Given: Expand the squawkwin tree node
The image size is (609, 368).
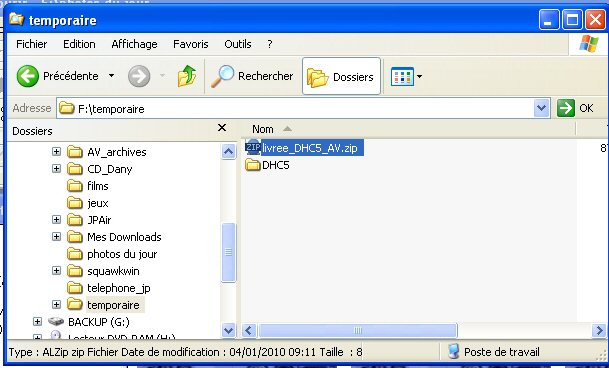Looking at the screenshot, I should point(56,270).
